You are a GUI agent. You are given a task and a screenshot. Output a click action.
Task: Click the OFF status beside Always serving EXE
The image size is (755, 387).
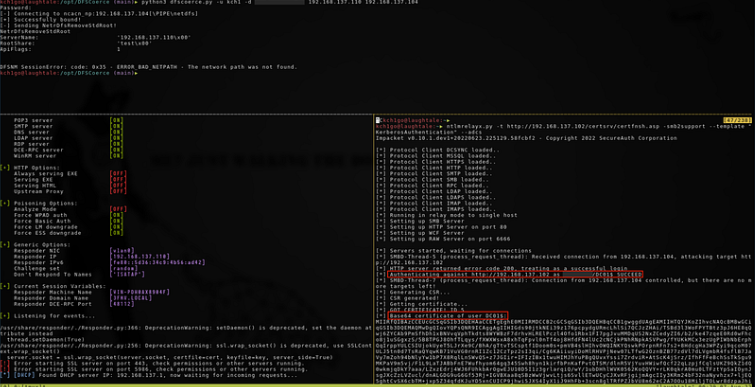[118, 173]
